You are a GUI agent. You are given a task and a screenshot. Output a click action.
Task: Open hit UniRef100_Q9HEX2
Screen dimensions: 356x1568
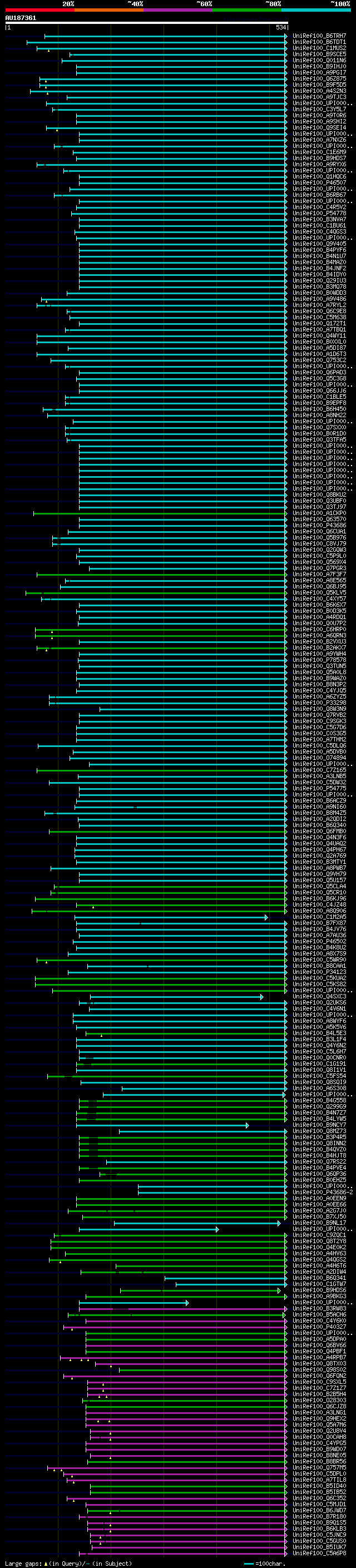319,1418
